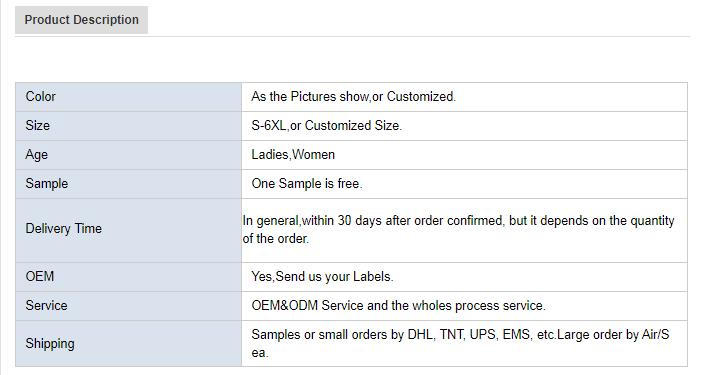Select the Service label cell

tap(128, 306)
